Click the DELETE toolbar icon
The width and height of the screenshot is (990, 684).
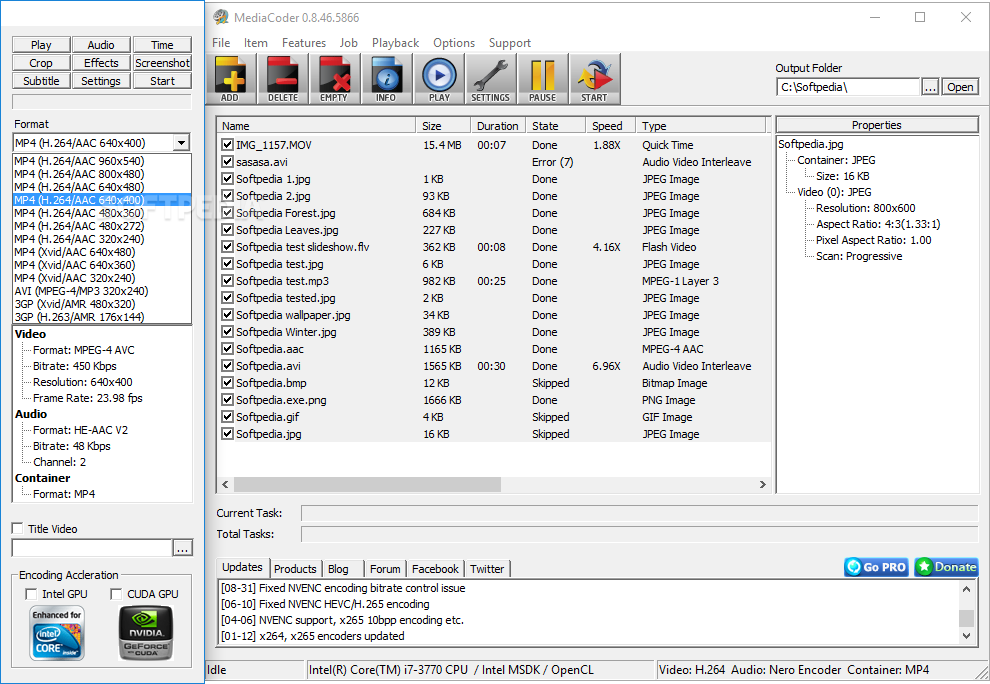tap(283, 79)
